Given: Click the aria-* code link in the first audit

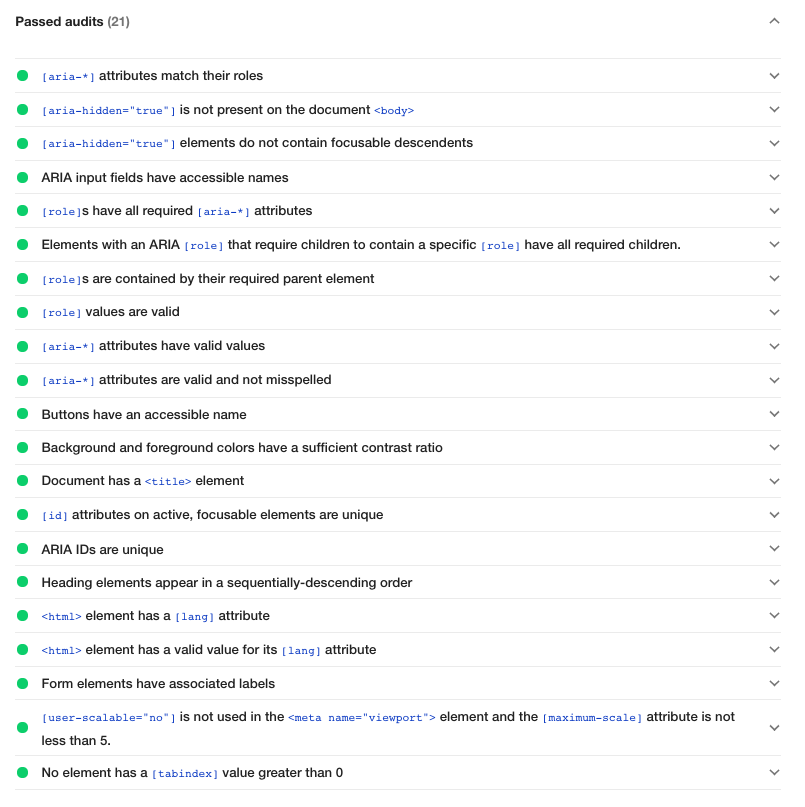Looking at the screenshot, I should (62, 76).
